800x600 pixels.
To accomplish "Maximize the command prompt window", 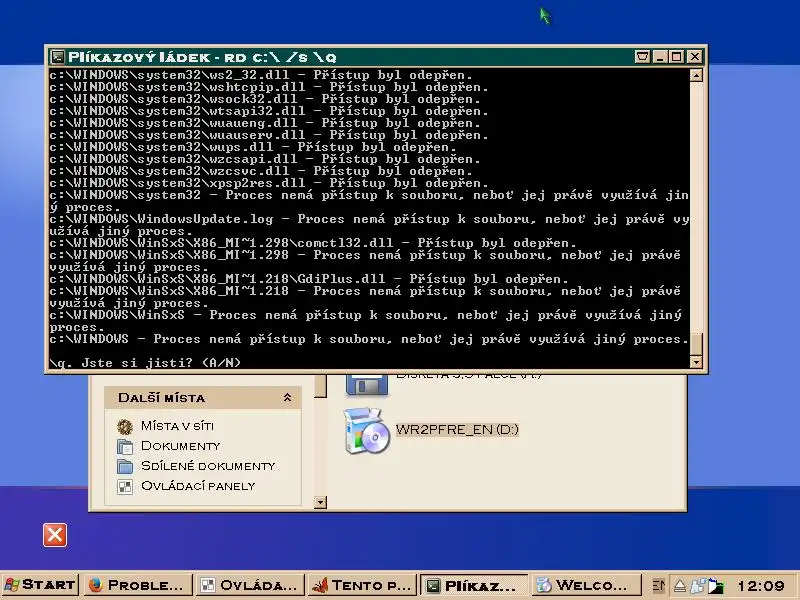I will [x=677, y=56].
